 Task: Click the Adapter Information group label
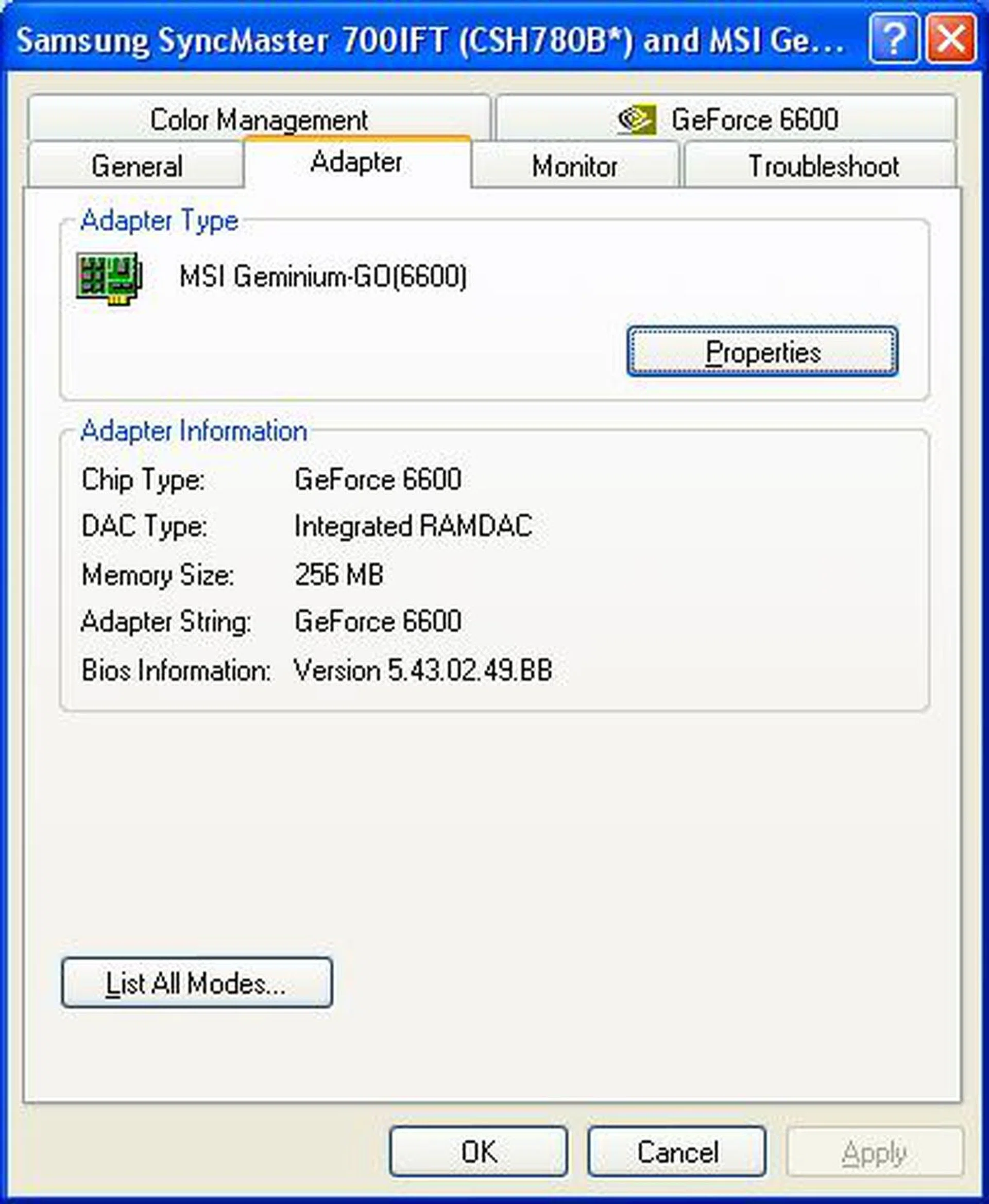194,431
